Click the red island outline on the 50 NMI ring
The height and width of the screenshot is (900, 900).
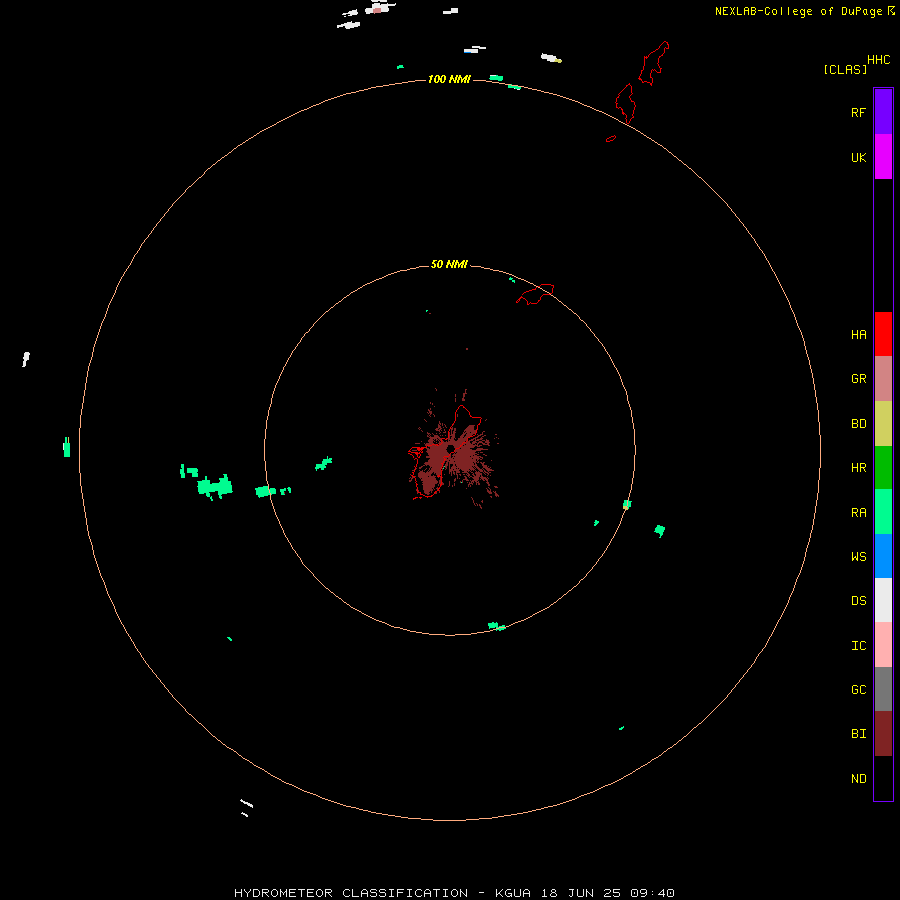(536, 294)
